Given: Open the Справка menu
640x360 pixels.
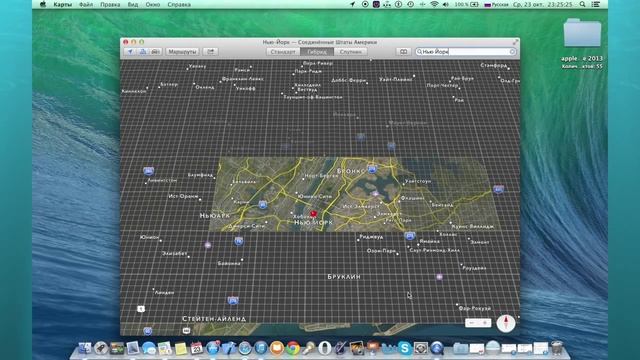Looking at the screenshot, I should click(x=179, y=4).
